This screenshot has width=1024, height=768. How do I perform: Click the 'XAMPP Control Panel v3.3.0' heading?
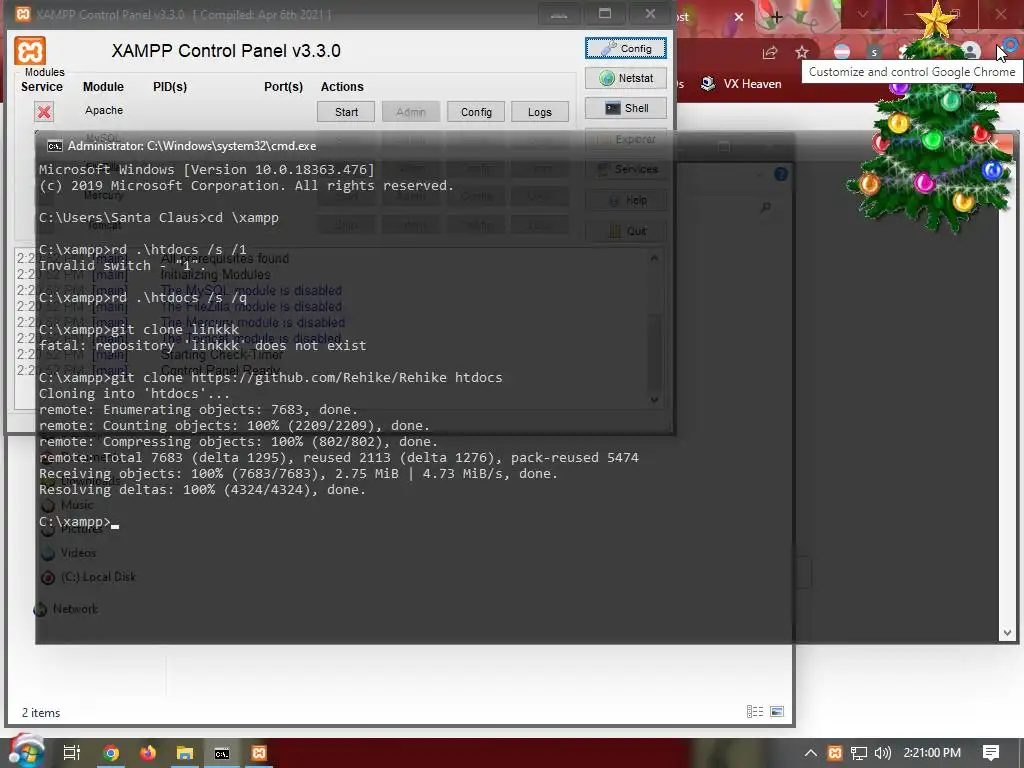click(226, 51)
